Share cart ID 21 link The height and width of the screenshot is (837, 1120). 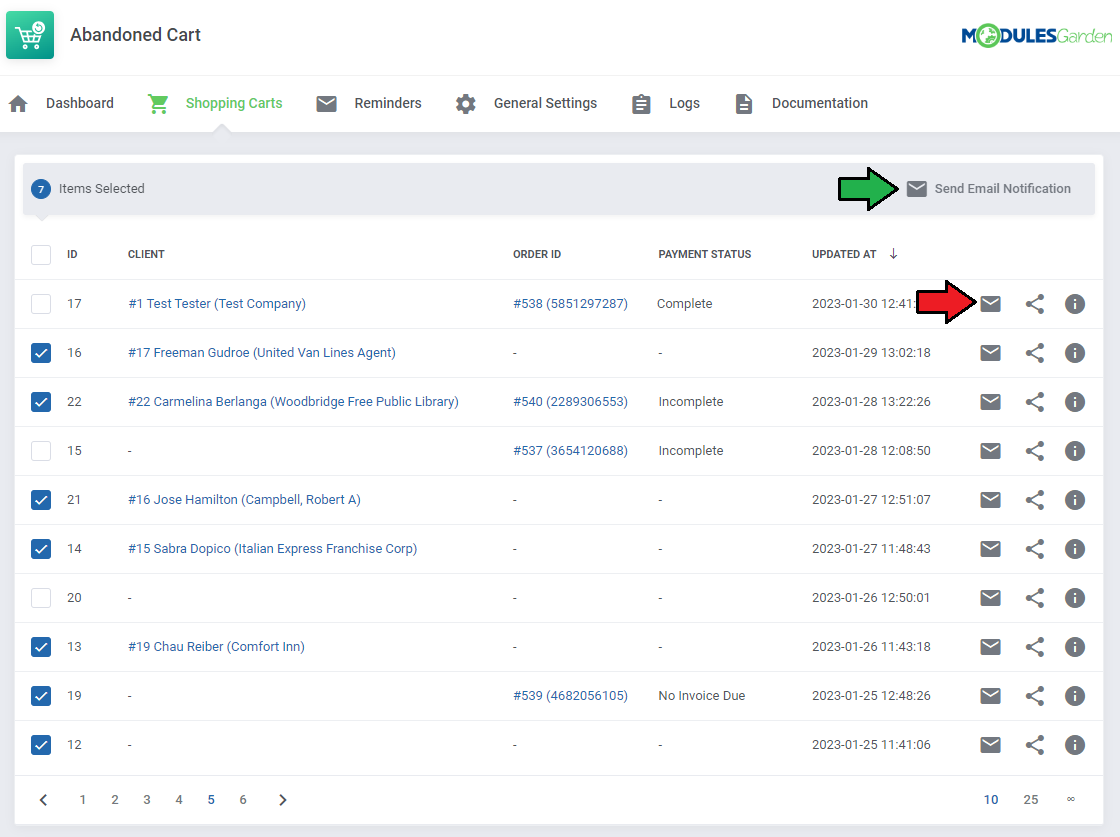pyautogui.click(x=1035, y=500)
